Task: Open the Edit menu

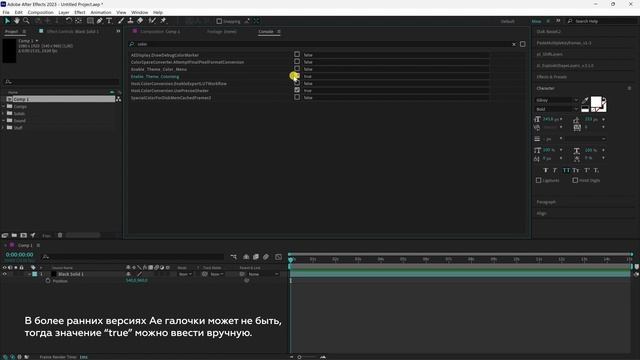Action: [18, 12]
